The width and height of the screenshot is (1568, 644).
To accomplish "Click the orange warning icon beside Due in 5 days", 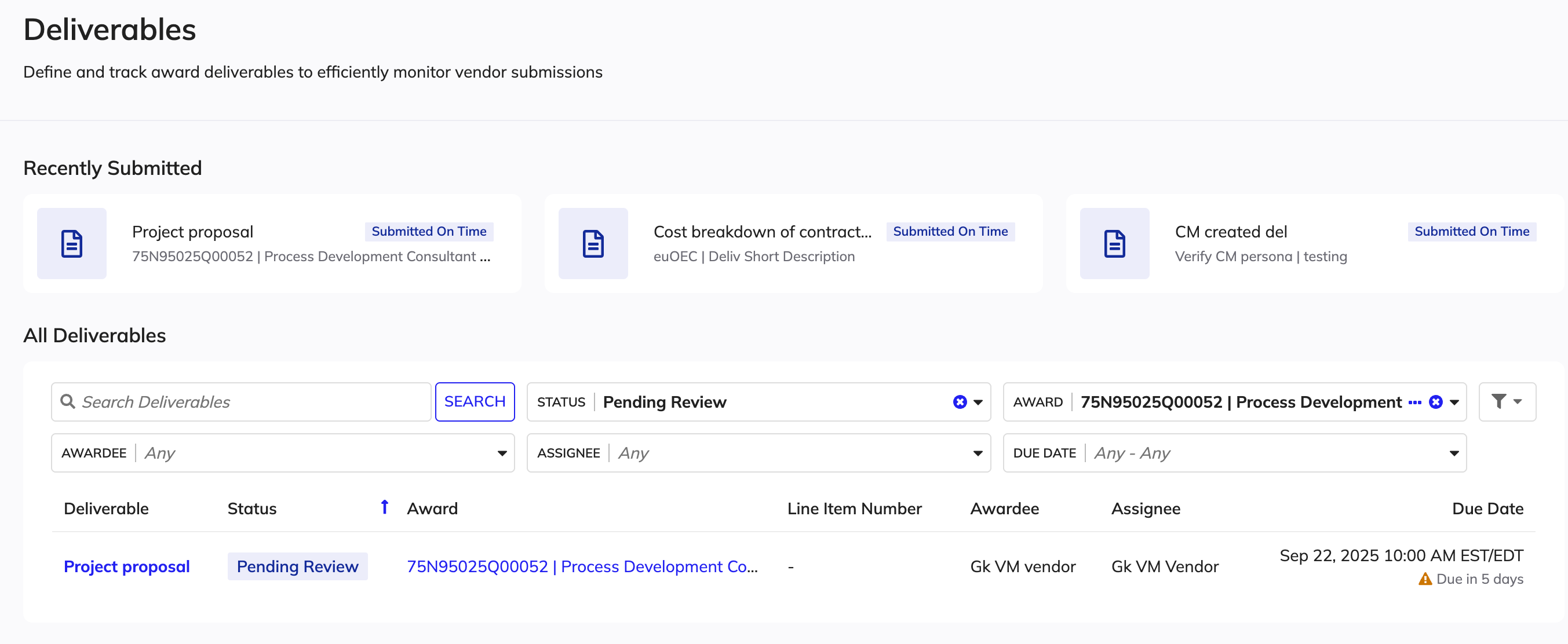I will tap(1425, 579).
